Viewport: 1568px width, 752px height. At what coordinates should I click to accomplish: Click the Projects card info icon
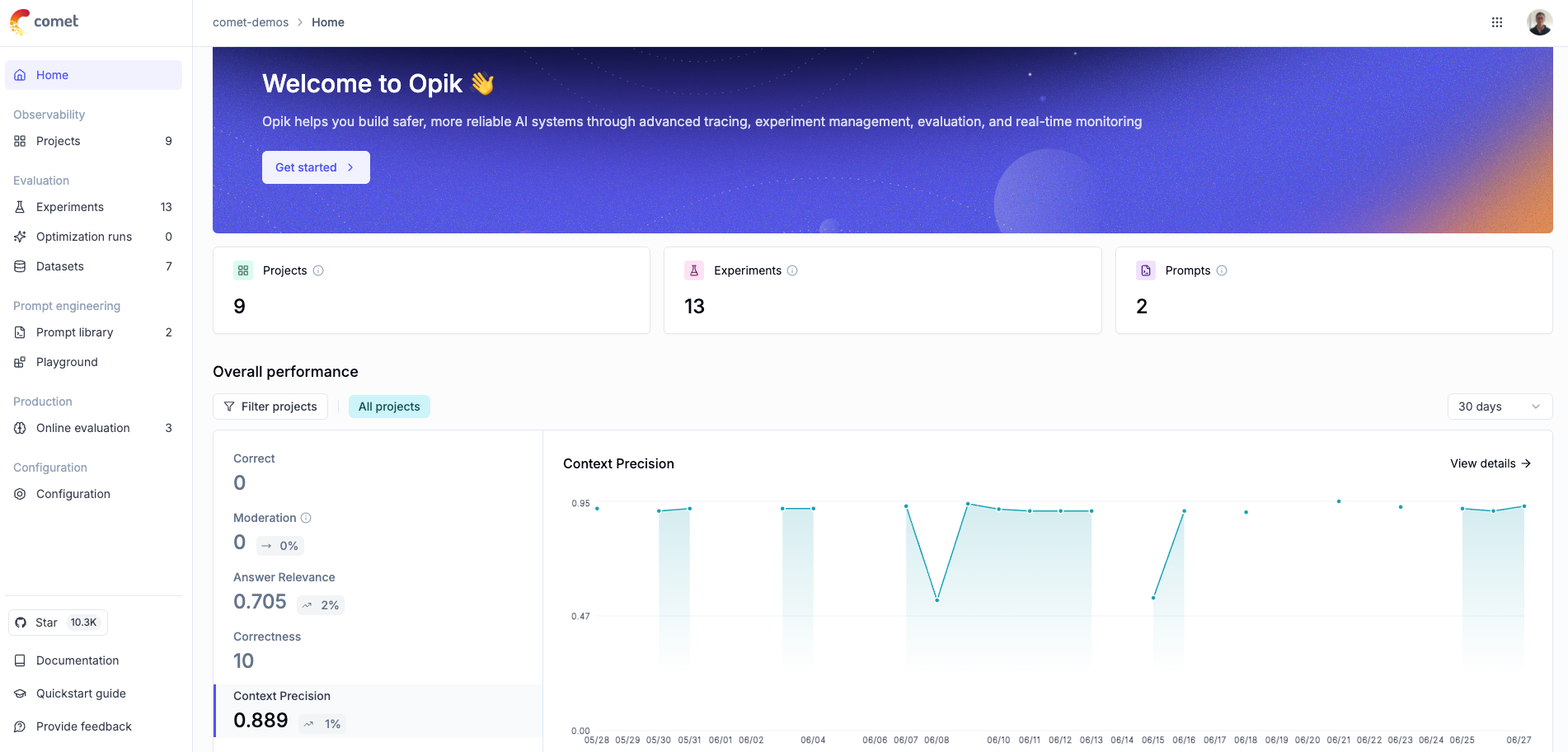pos(318,270)
